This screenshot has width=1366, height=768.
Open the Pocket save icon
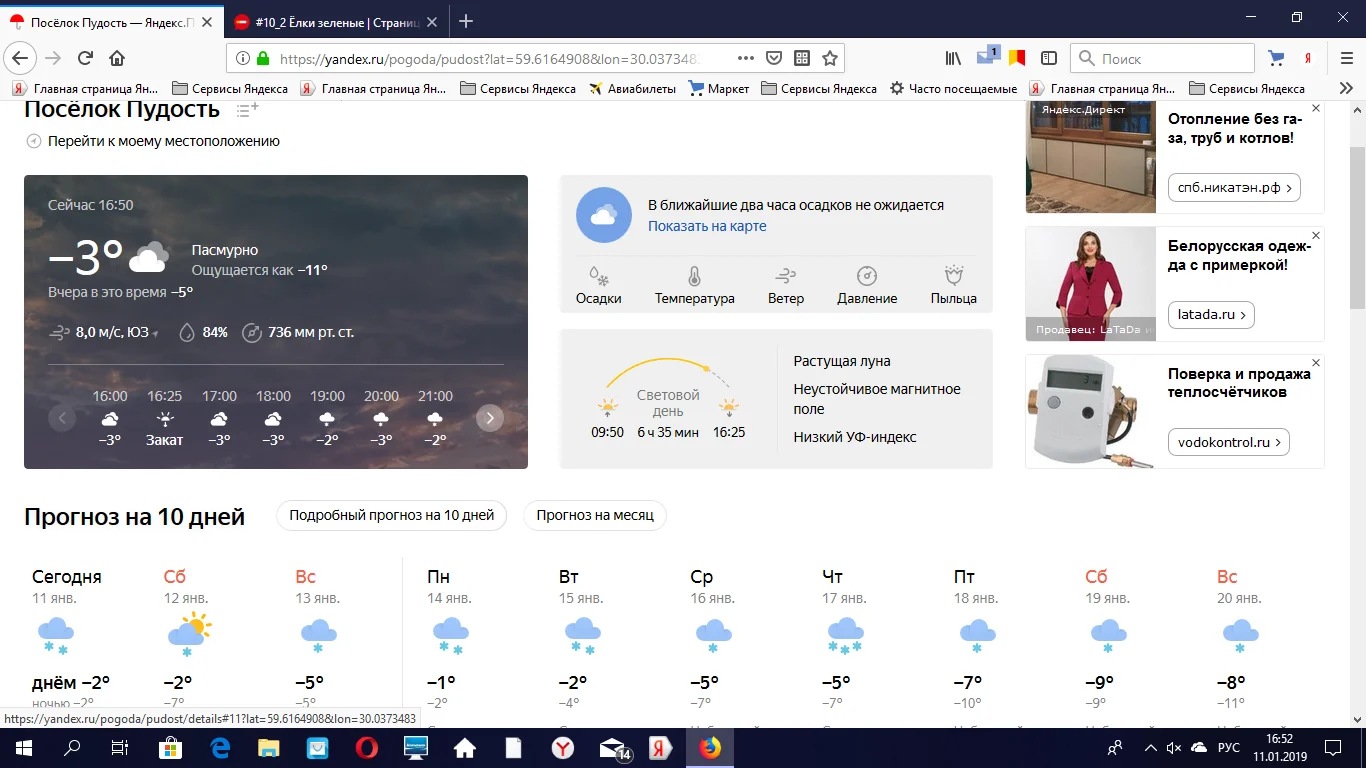tap(774, 58)
